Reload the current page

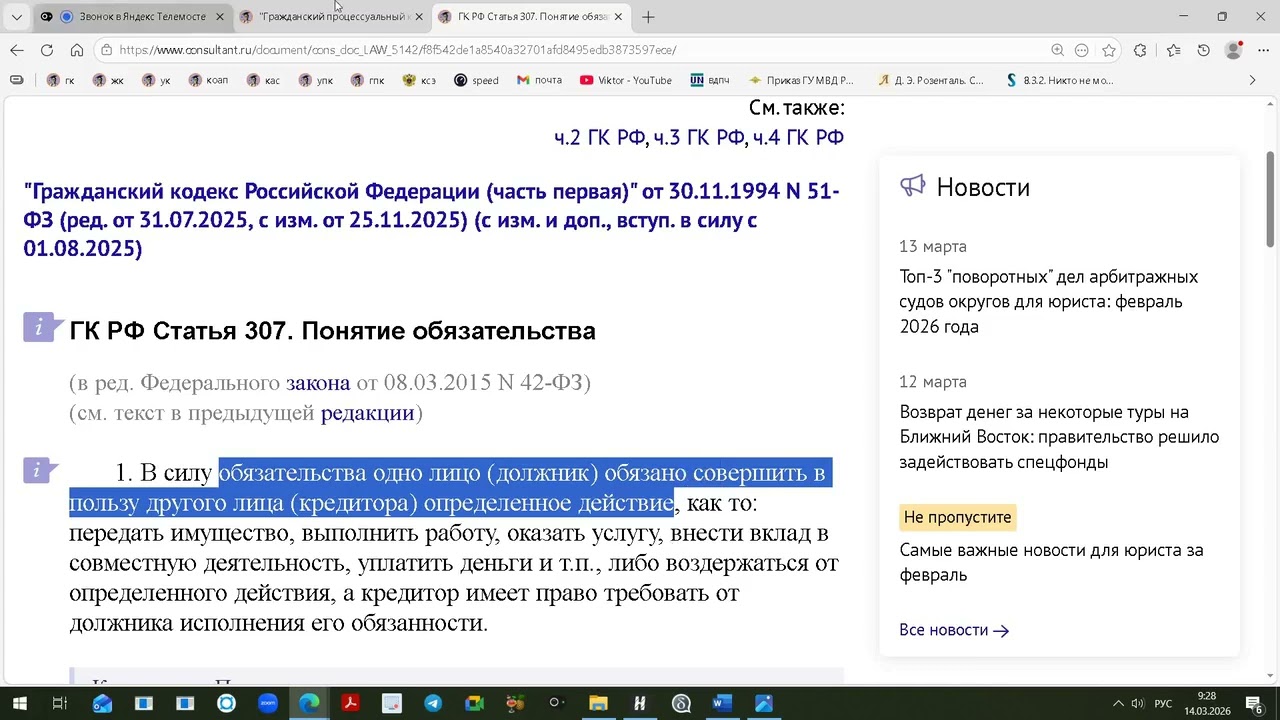click(47, 50)
